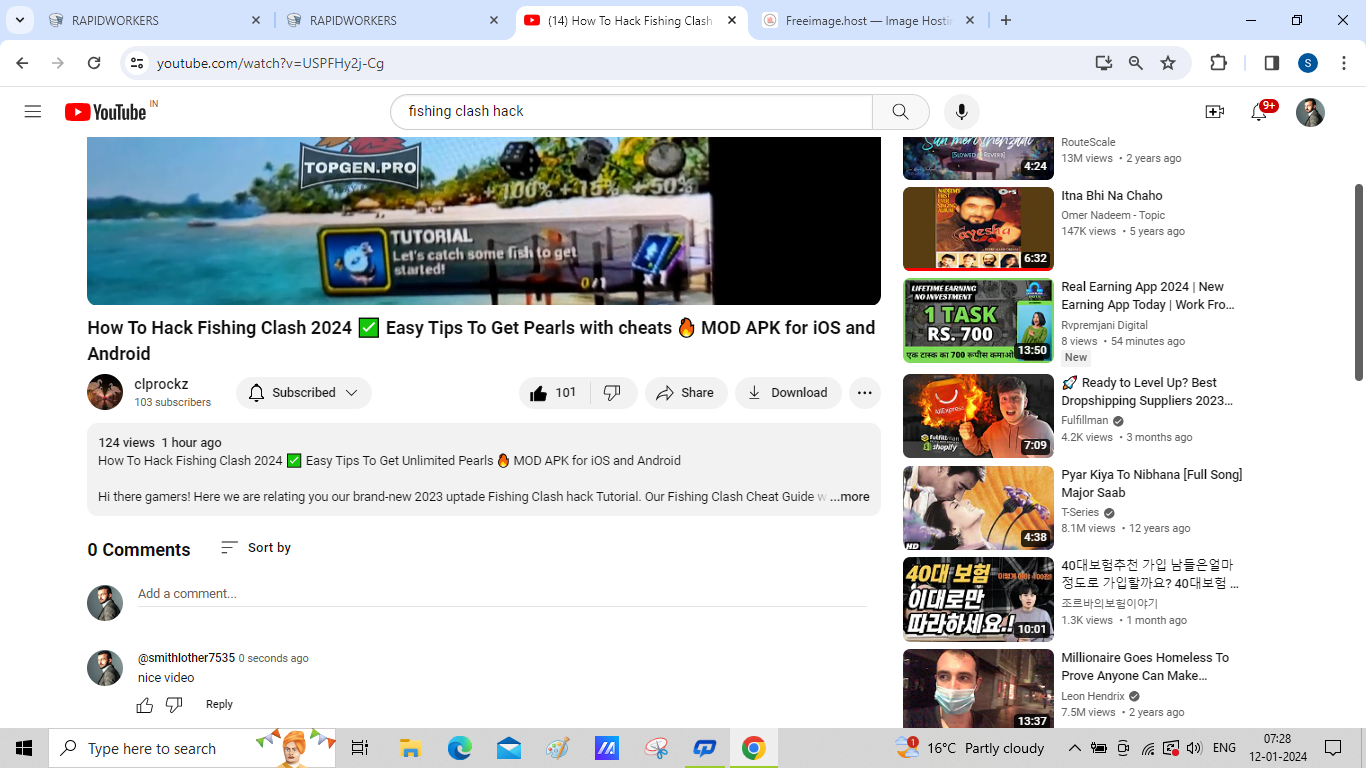Image resolution: width=1366 pixels, height=768 pixels.
Task: View site information icon in address bar
Action: [x=137, y=63]
